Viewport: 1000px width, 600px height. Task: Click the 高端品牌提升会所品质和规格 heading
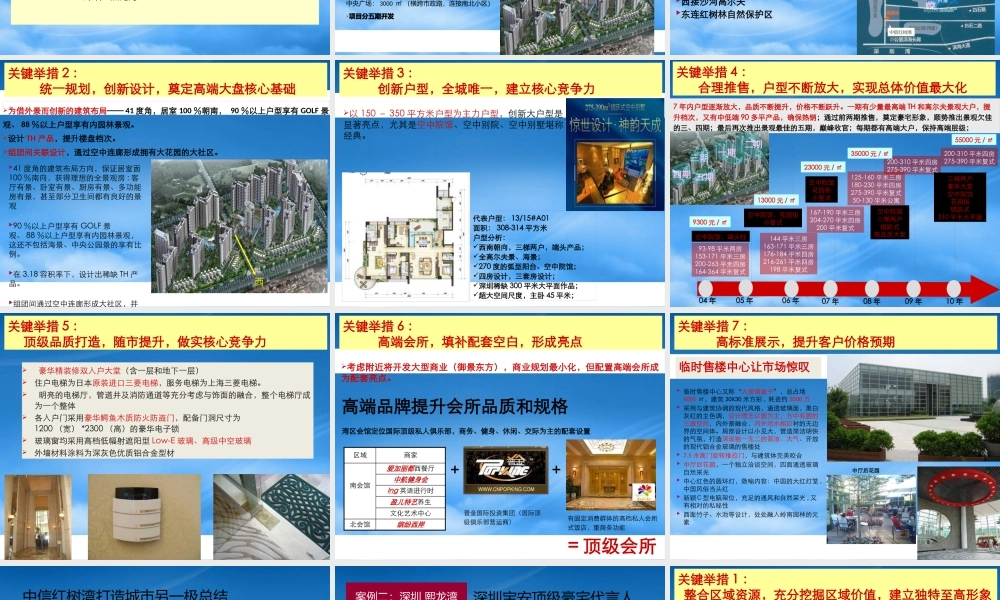[x=455, y=406]
